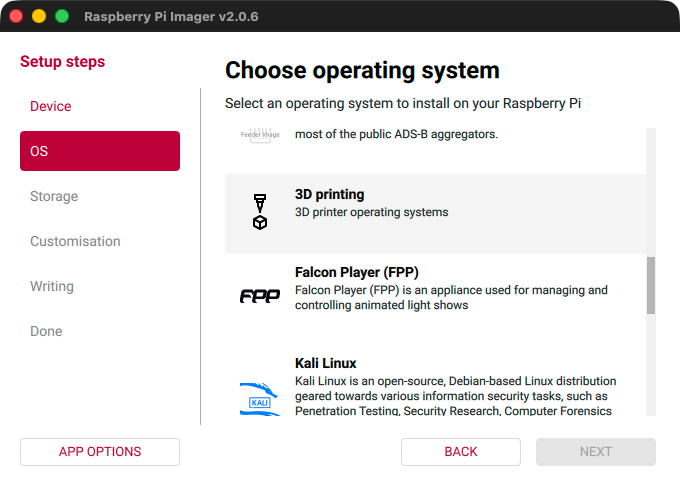Click the OS list scrollbar thumb
Viewport: 680px width, 482px height.
[651, 285]
